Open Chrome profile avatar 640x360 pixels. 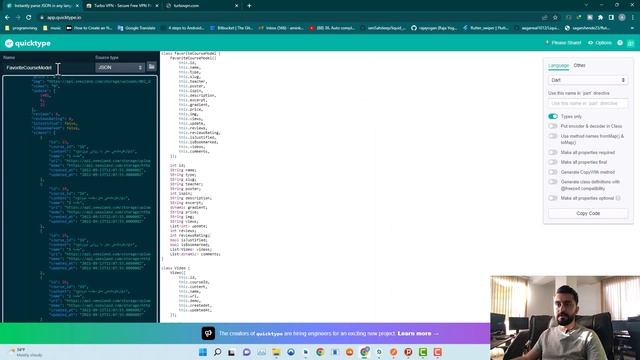point(622,18)
